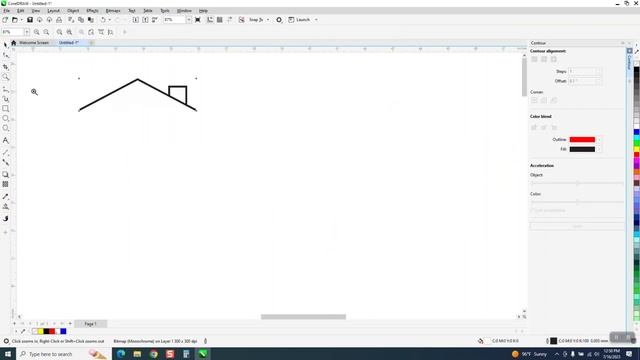Switch to the Welcome Screen tab
The height and width of the screenshot is (360, 640).
click(34, 42)
